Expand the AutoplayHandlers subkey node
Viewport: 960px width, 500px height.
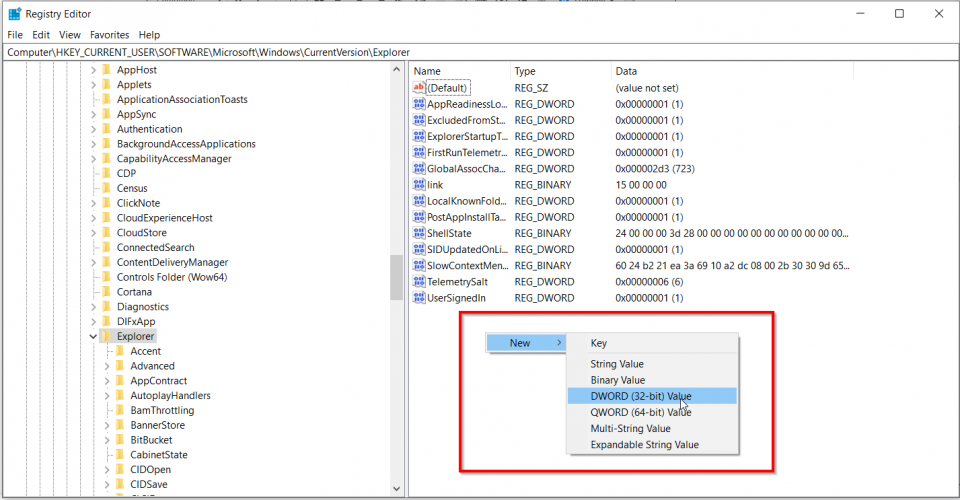click(107, 395)
